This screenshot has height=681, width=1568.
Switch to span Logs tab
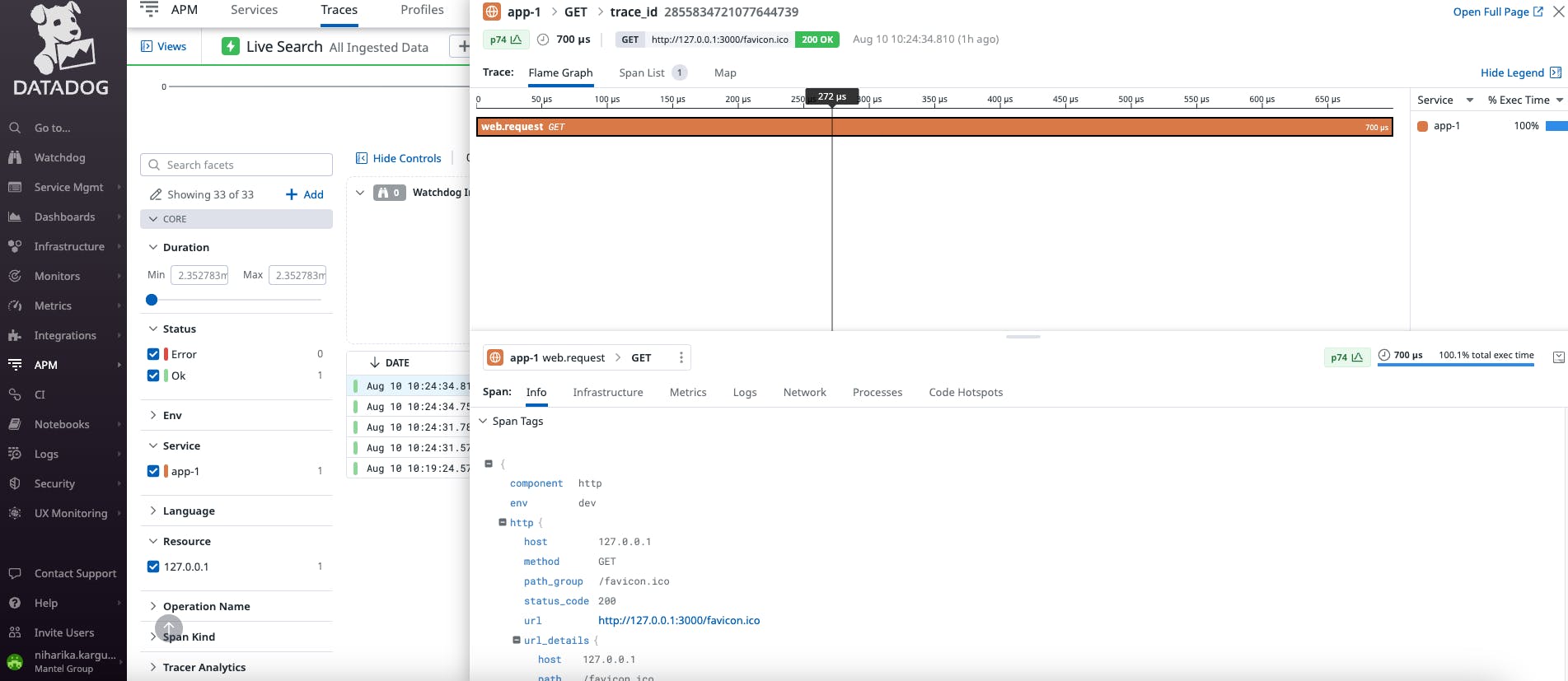tap(745, 392)
